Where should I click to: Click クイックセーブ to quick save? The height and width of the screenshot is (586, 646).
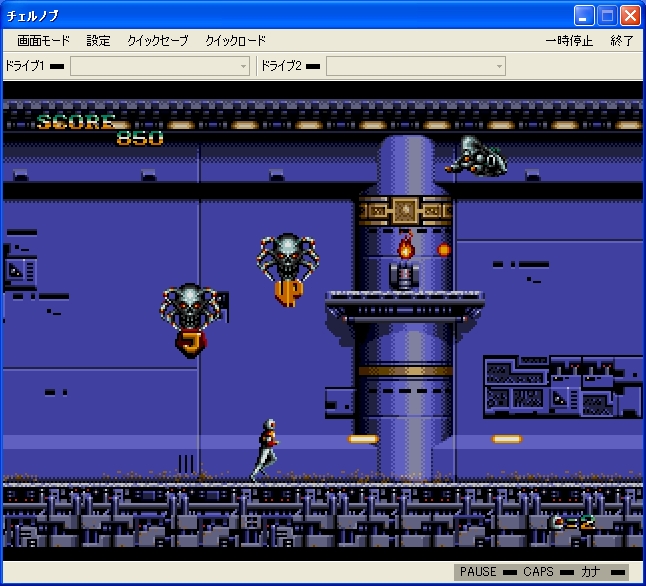click(x=157, y=41)
